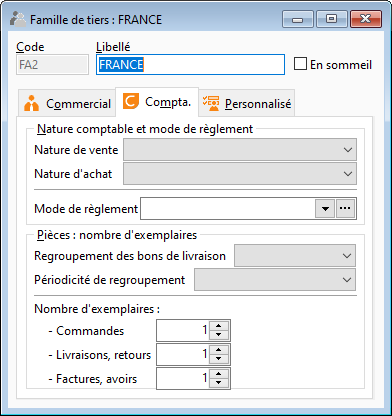Click the Mode de règlement text field
This screenshot has height=416, width=392.
(x=228, y=208)
